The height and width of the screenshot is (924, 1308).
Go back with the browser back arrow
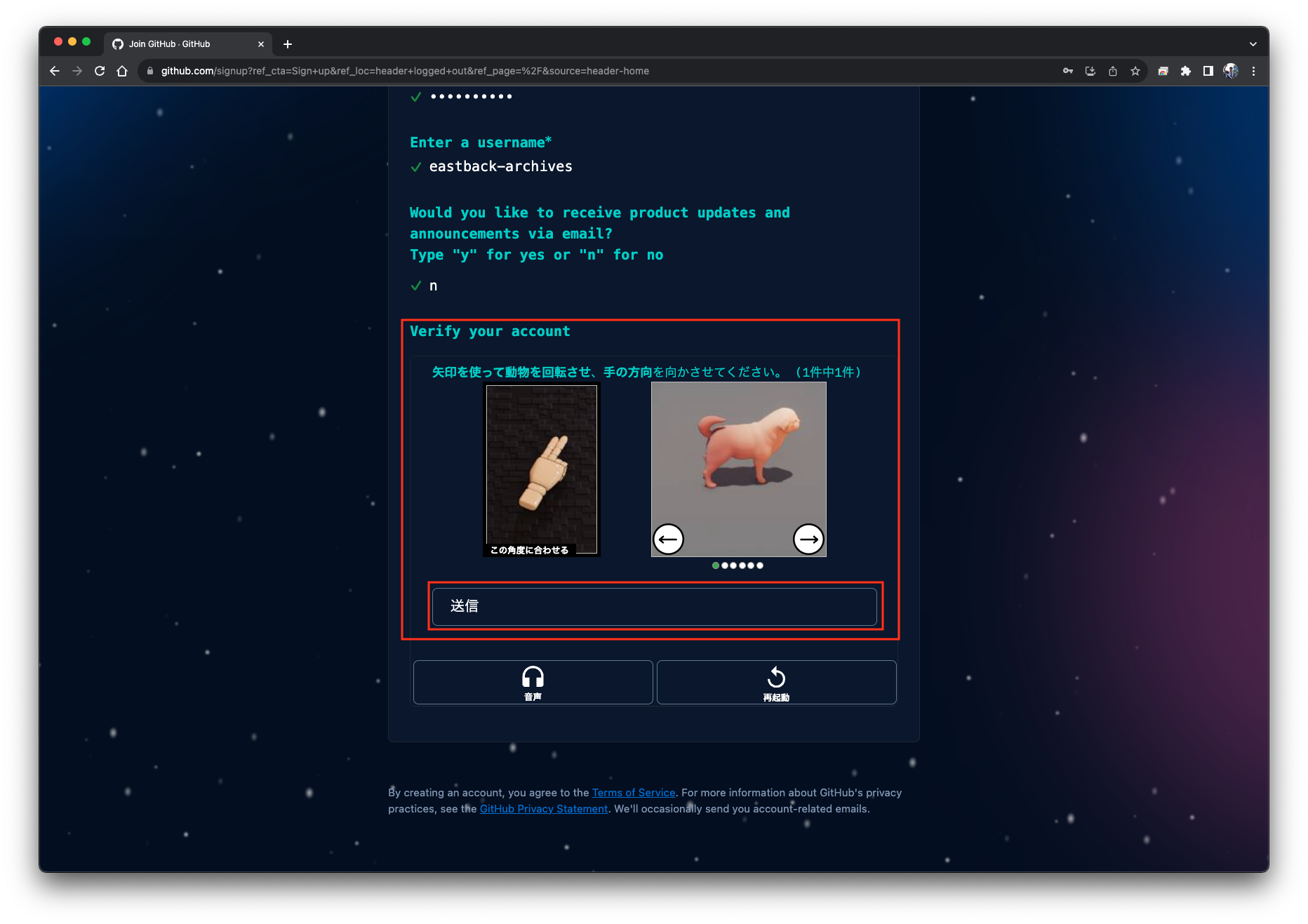(55, 71)
